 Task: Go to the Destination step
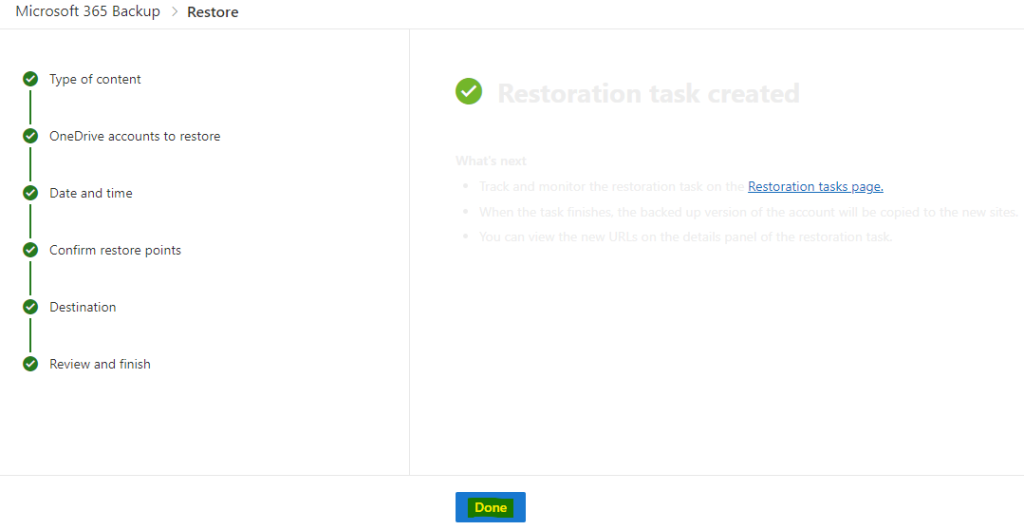point(83,307)
